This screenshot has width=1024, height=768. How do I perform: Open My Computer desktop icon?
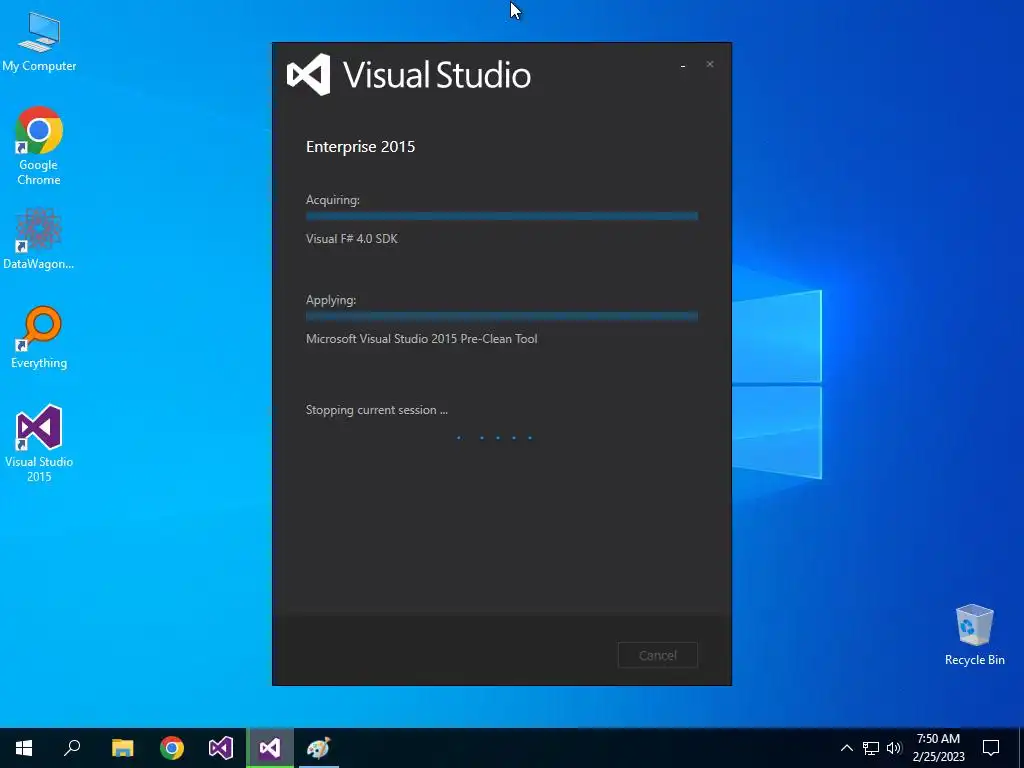[39, 42]
